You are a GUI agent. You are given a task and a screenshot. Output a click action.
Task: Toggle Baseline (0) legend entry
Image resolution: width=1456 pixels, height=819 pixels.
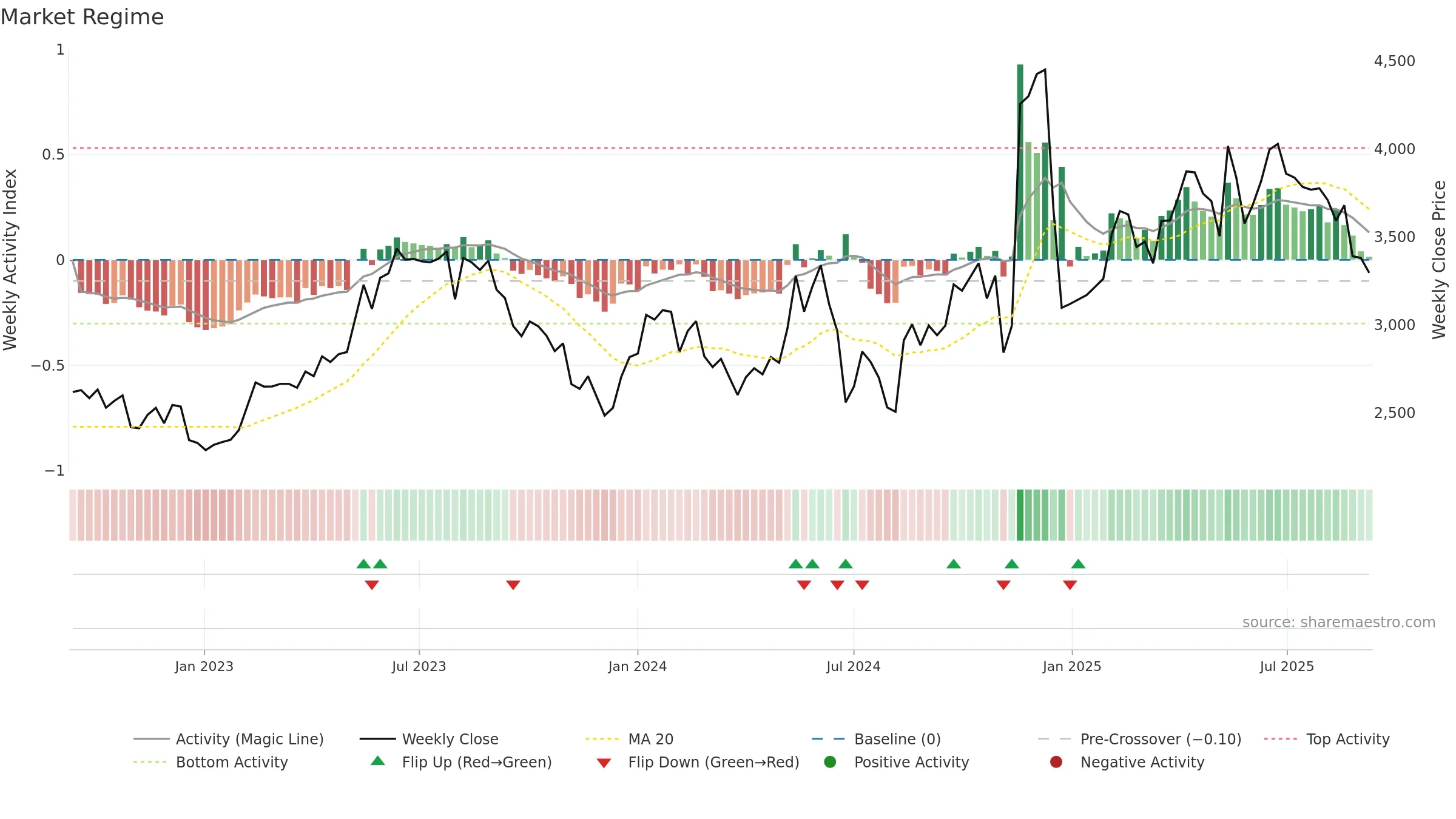(x=876, y=739)
